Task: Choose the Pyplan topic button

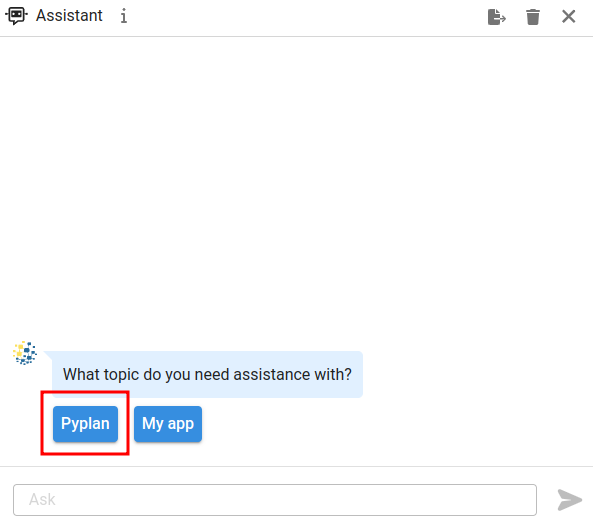Action: (x=85, y=424)
